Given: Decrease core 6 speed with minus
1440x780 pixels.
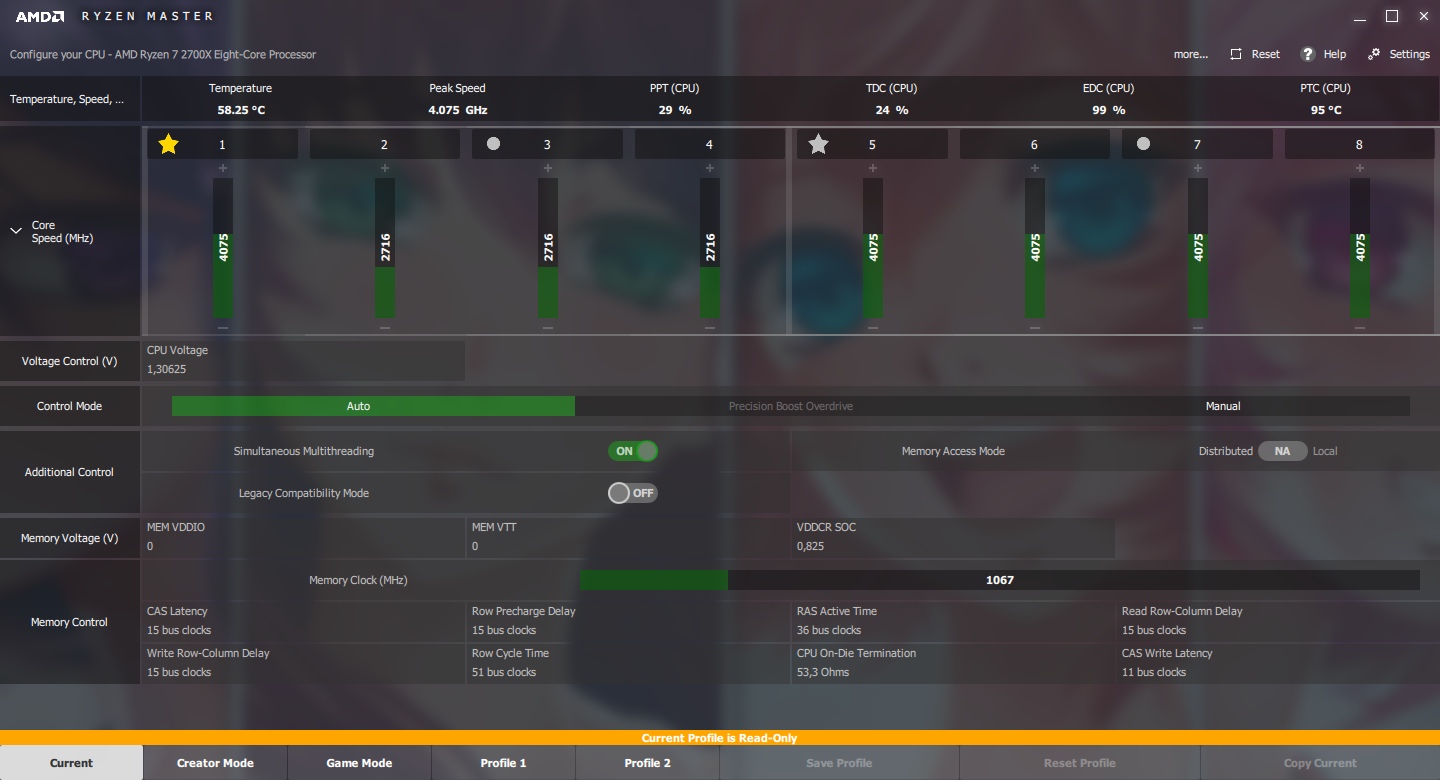Looking at the screenshot, I should 1035,327.
